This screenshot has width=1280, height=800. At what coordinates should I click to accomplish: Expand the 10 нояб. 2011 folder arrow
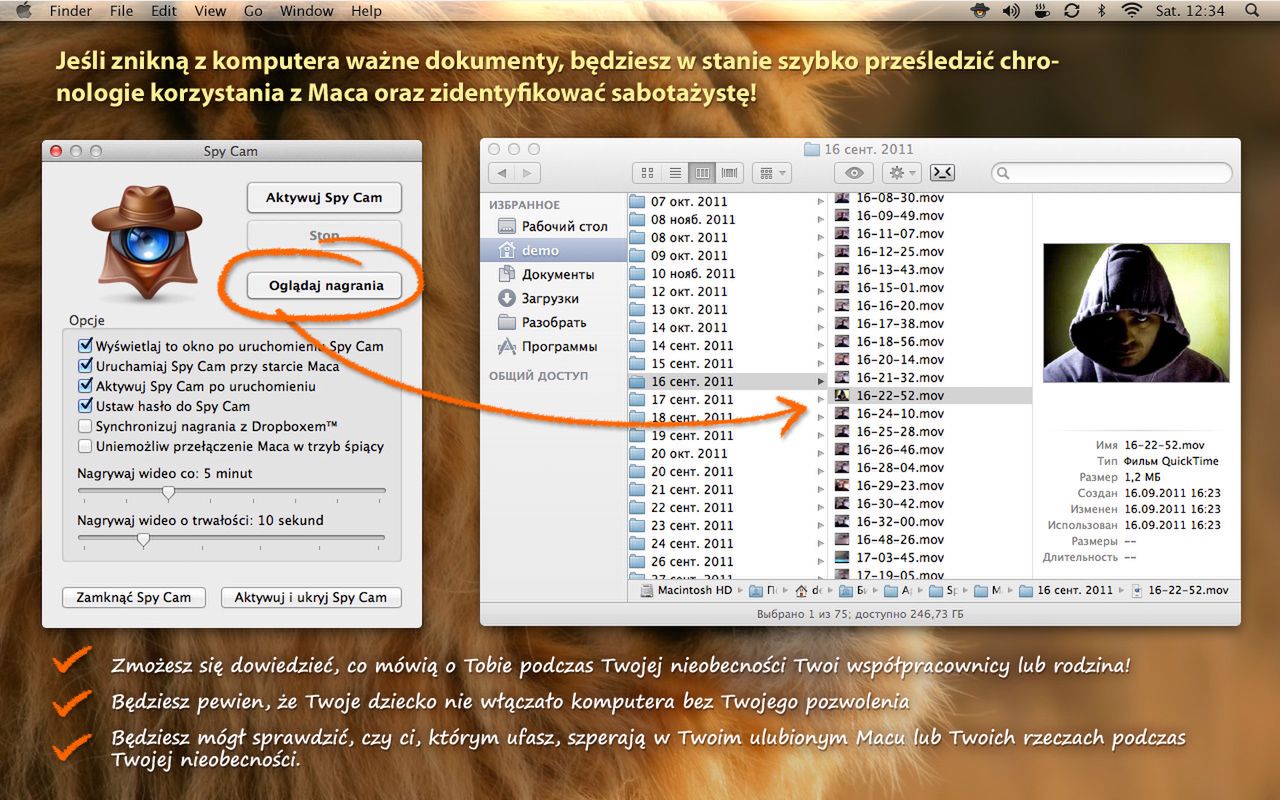[821, 274]
